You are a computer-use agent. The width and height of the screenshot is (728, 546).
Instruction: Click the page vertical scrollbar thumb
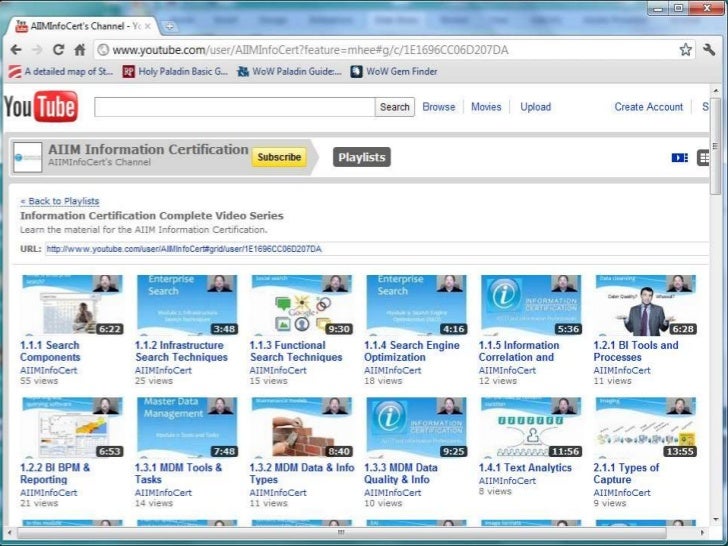[715, 146]
